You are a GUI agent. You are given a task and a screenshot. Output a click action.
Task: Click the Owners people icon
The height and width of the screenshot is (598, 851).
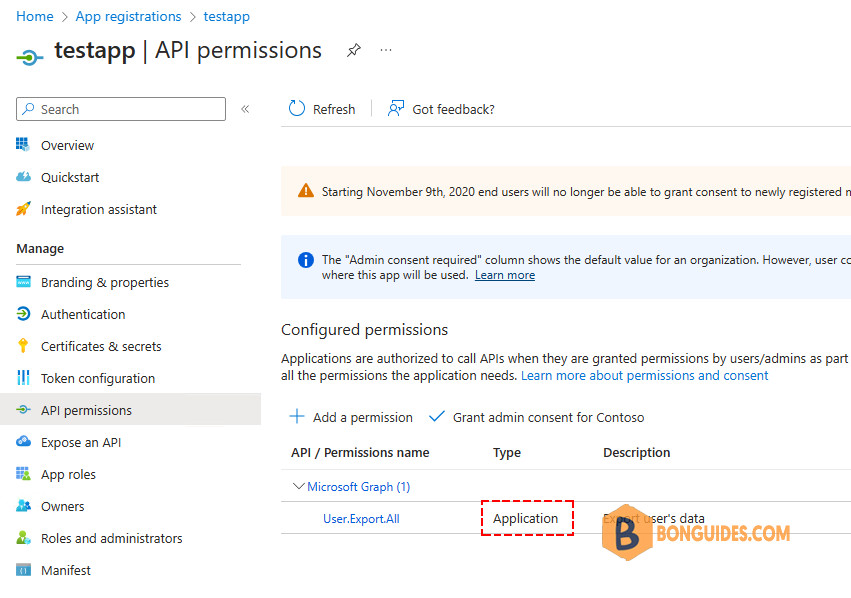23,506
